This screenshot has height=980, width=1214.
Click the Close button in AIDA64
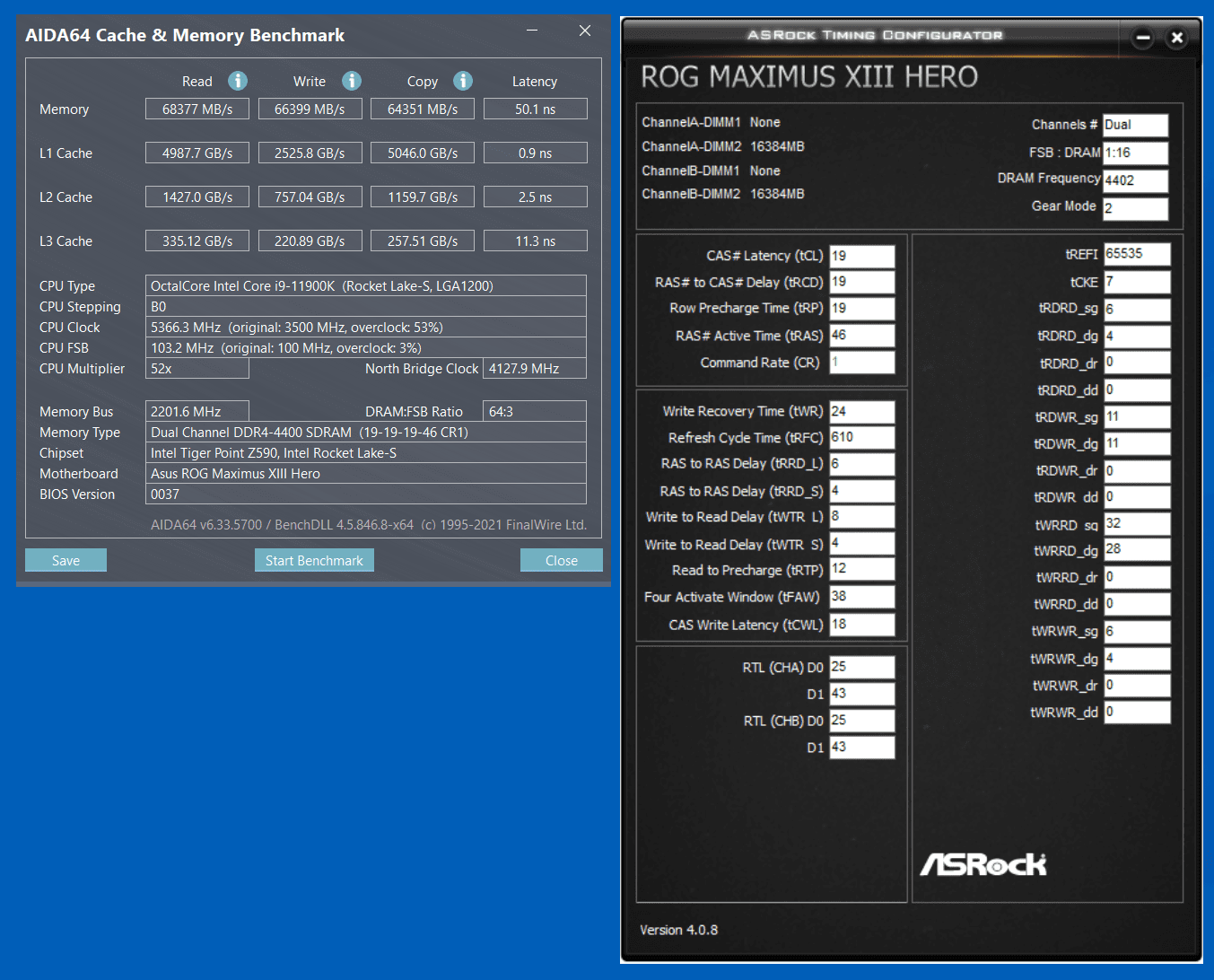pyautogui.click(x=562, y=560)
